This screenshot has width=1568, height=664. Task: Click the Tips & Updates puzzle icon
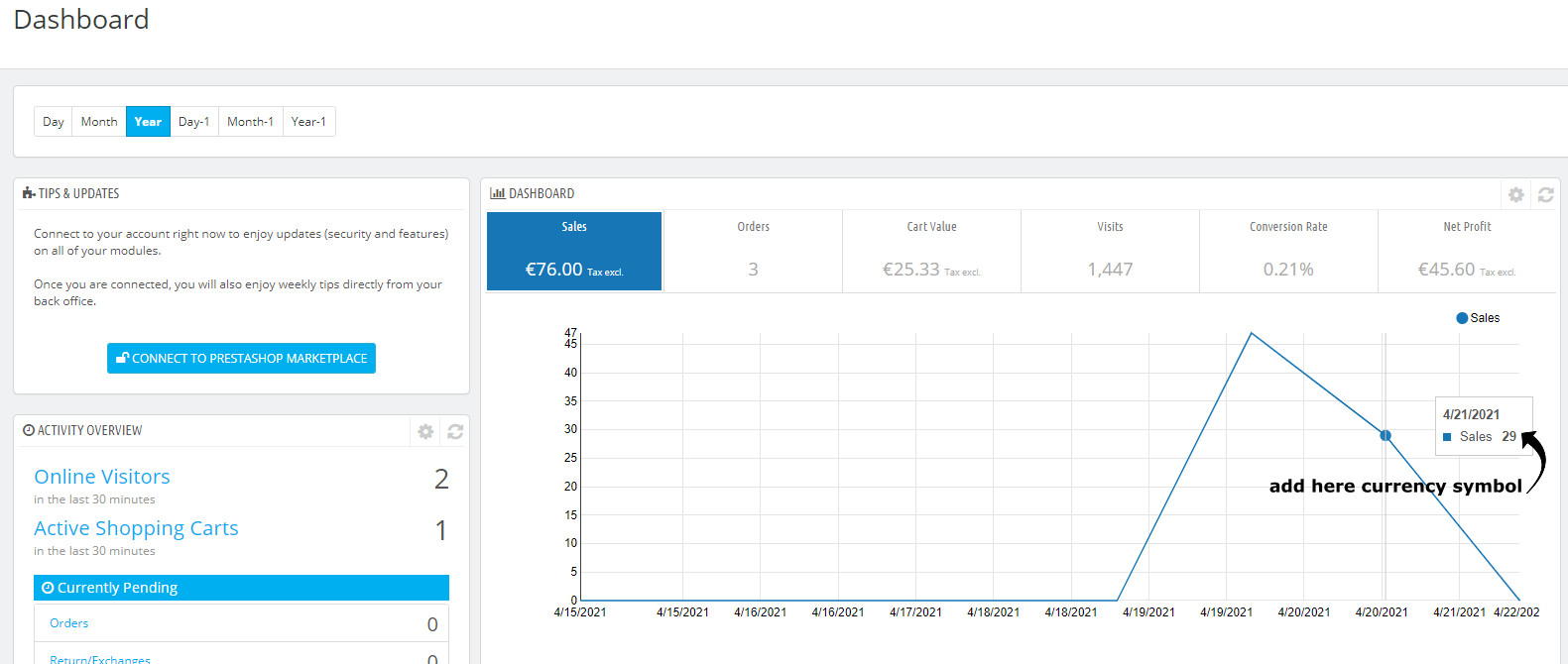pyautogui.click(x=29, y=193)
